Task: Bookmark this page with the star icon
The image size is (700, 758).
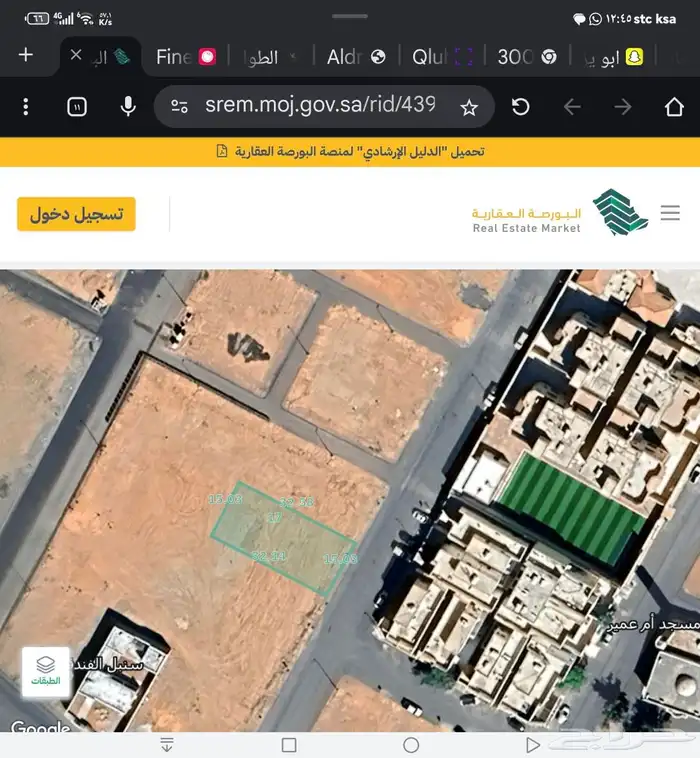Action: coord(469,107)
